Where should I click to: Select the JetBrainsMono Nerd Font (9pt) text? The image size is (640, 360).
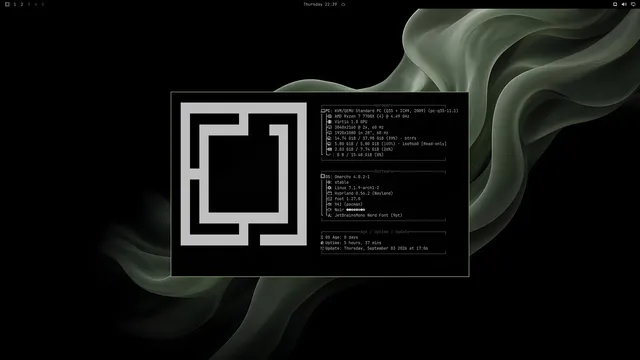point(369,215)
